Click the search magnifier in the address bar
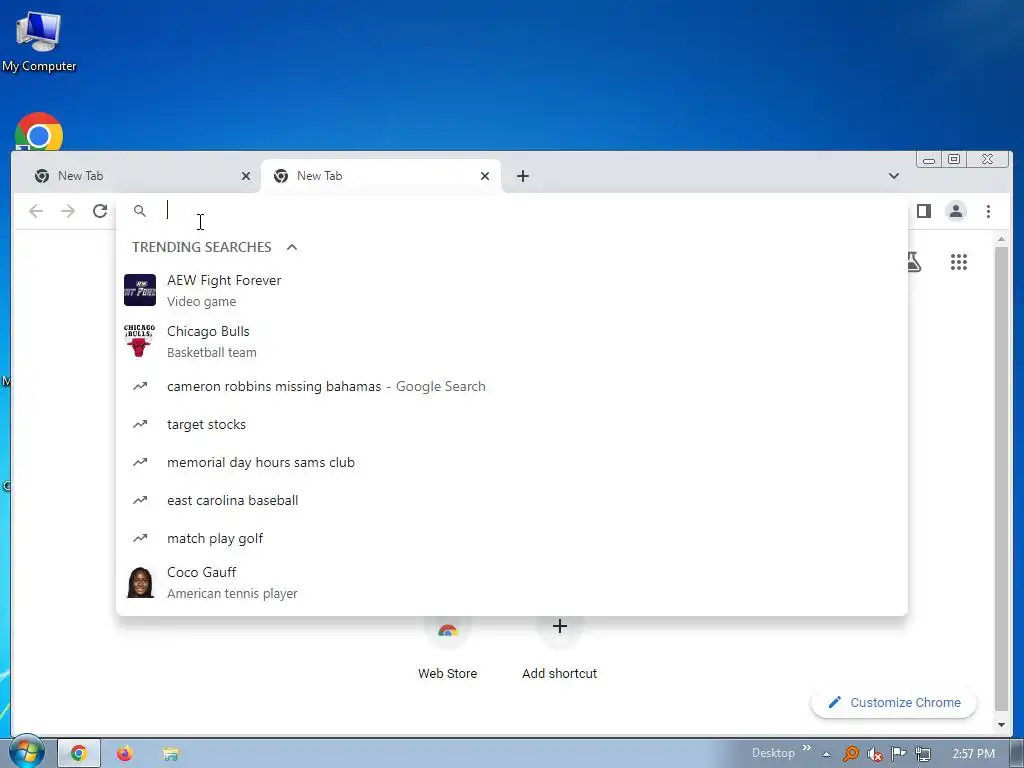Image resolution: width=1024 pixels, height=768 pixels. tap(140, 211)
